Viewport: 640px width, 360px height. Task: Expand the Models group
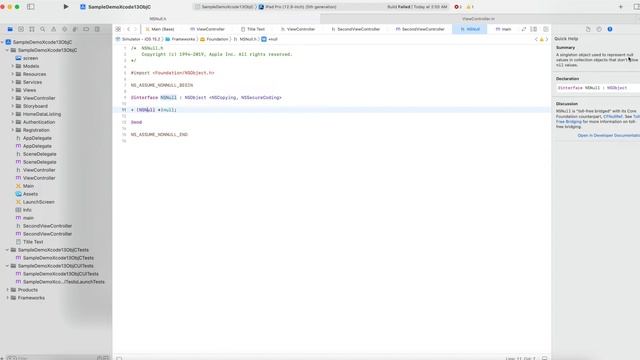13,66
